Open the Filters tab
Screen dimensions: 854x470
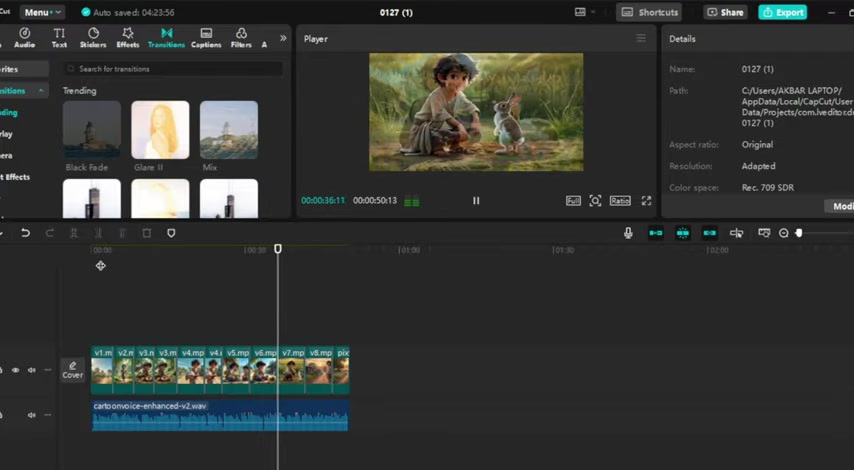pyautogui.click(x=241, y=38)
